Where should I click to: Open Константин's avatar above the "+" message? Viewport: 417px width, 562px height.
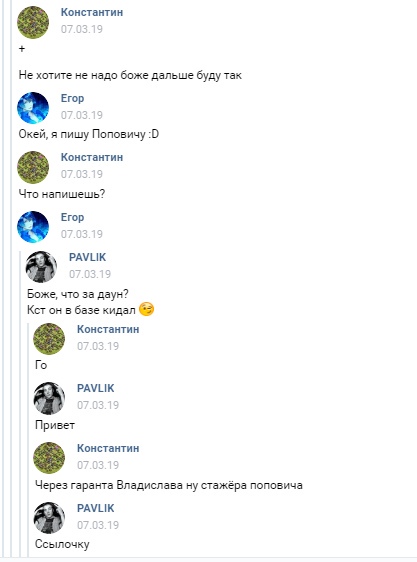tap(33, 22)
